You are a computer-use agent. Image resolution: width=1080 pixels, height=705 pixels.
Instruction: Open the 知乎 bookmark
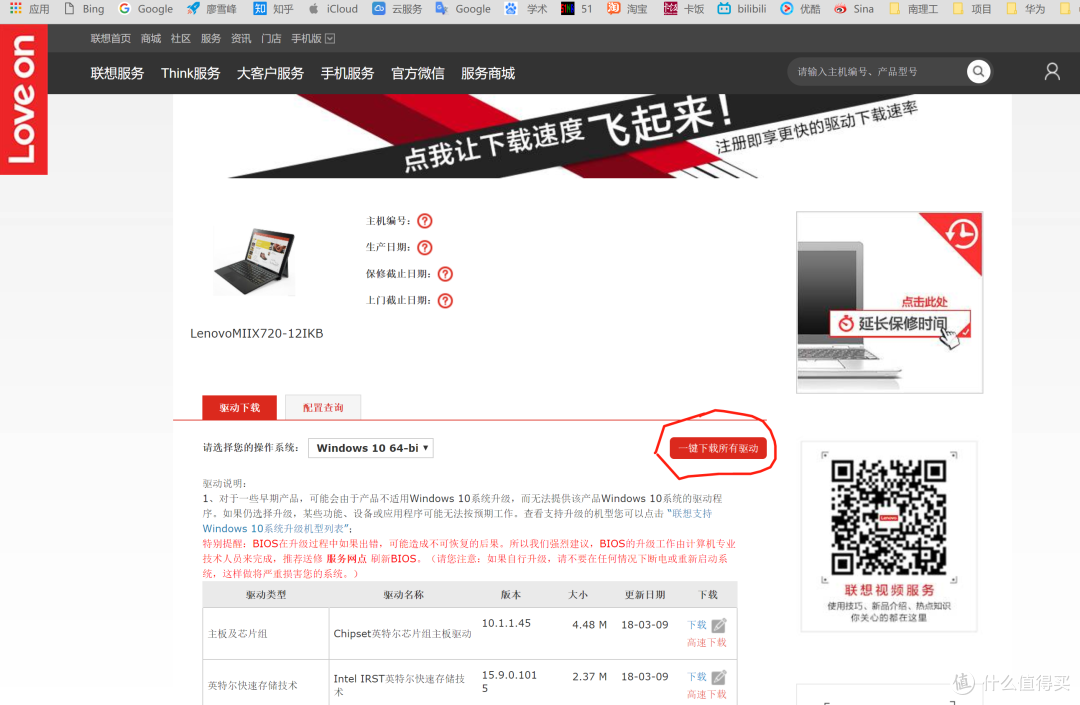coord(273,9)
